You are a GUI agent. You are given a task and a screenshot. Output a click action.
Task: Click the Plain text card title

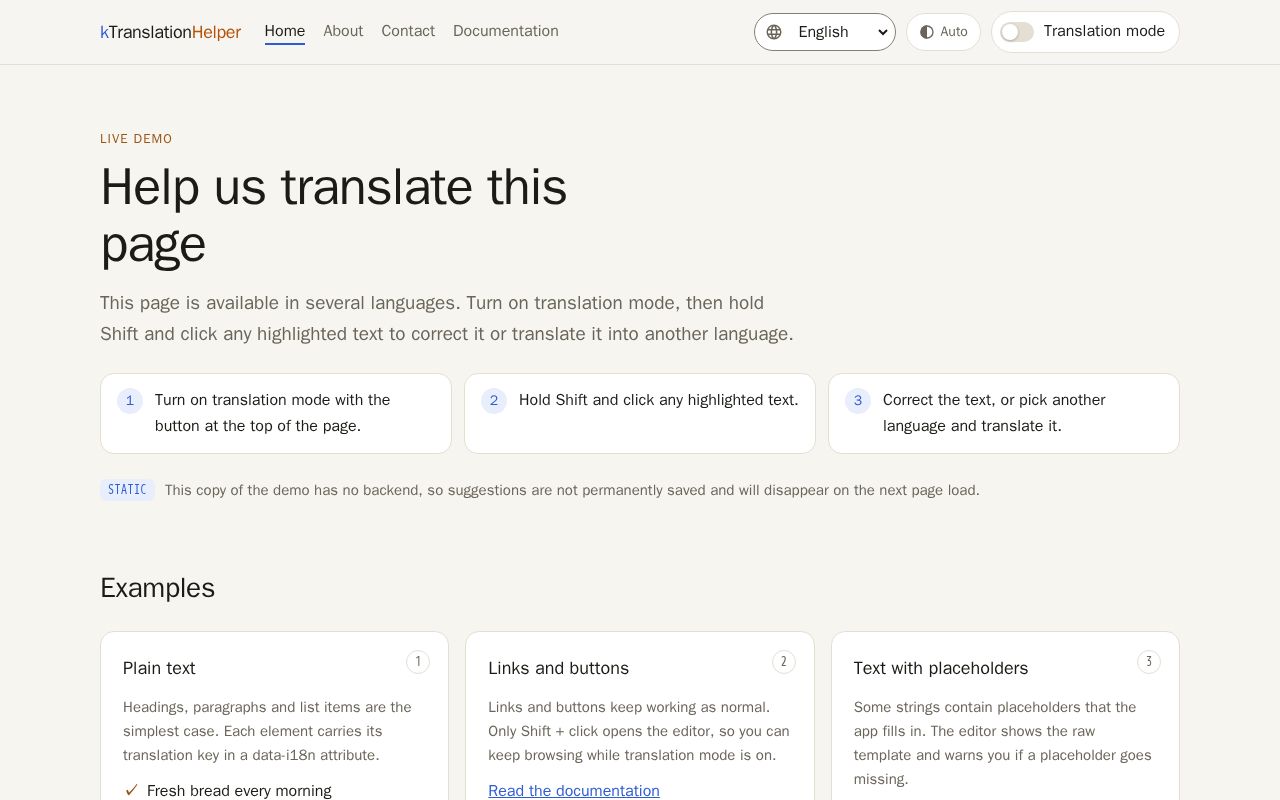coord(159,668)
